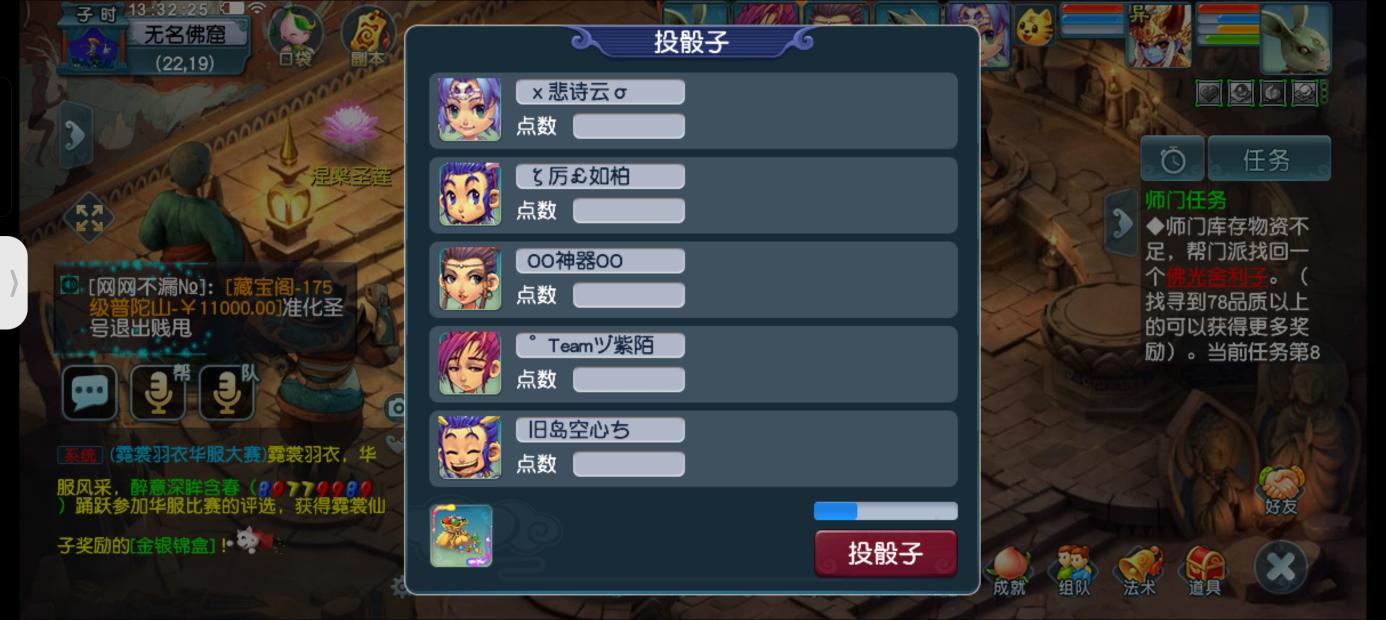
Task: Toggle the round X menu button
Action: pyautogui.click(x=1281, y=568)
